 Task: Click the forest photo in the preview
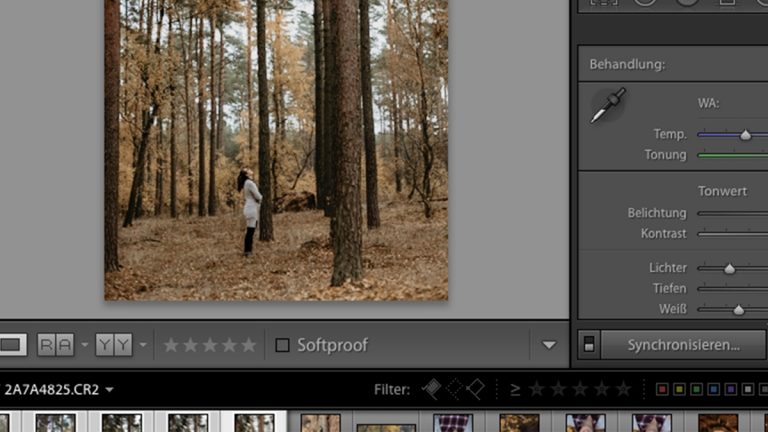[x=276, y=150]
